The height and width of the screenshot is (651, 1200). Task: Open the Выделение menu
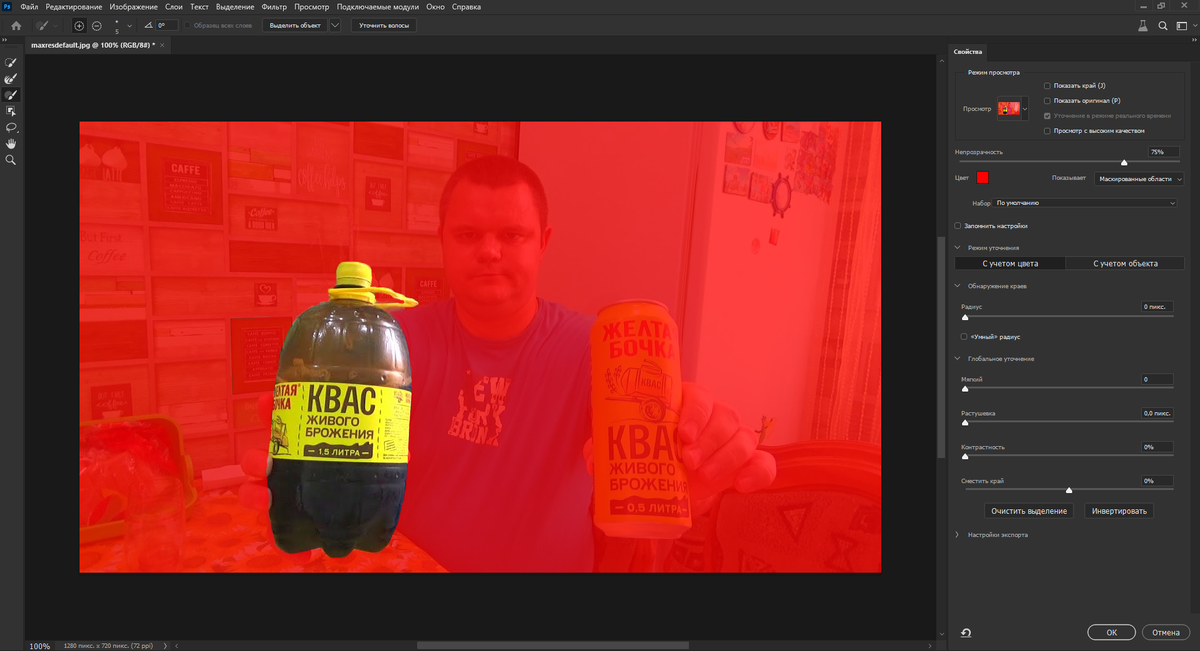tap(235, 7)
